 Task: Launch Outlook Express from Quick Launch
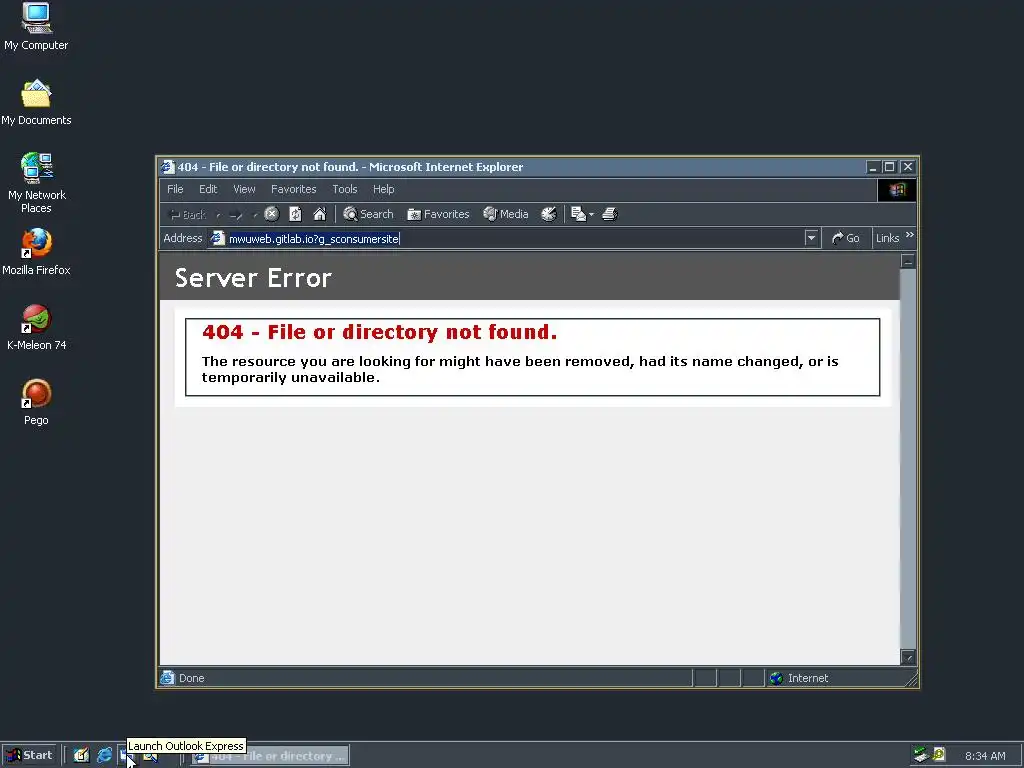(127, 757)
